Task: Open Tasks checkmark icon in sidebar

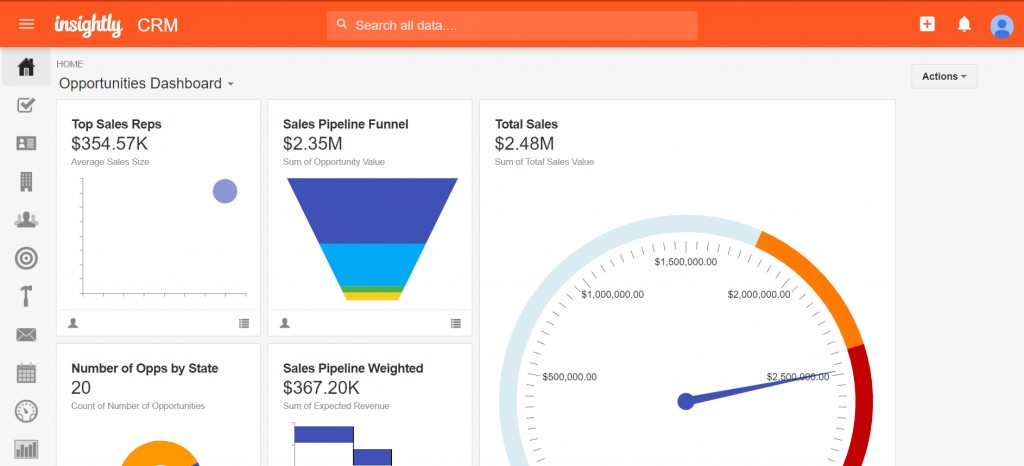Action: click(x=26, y=105)
